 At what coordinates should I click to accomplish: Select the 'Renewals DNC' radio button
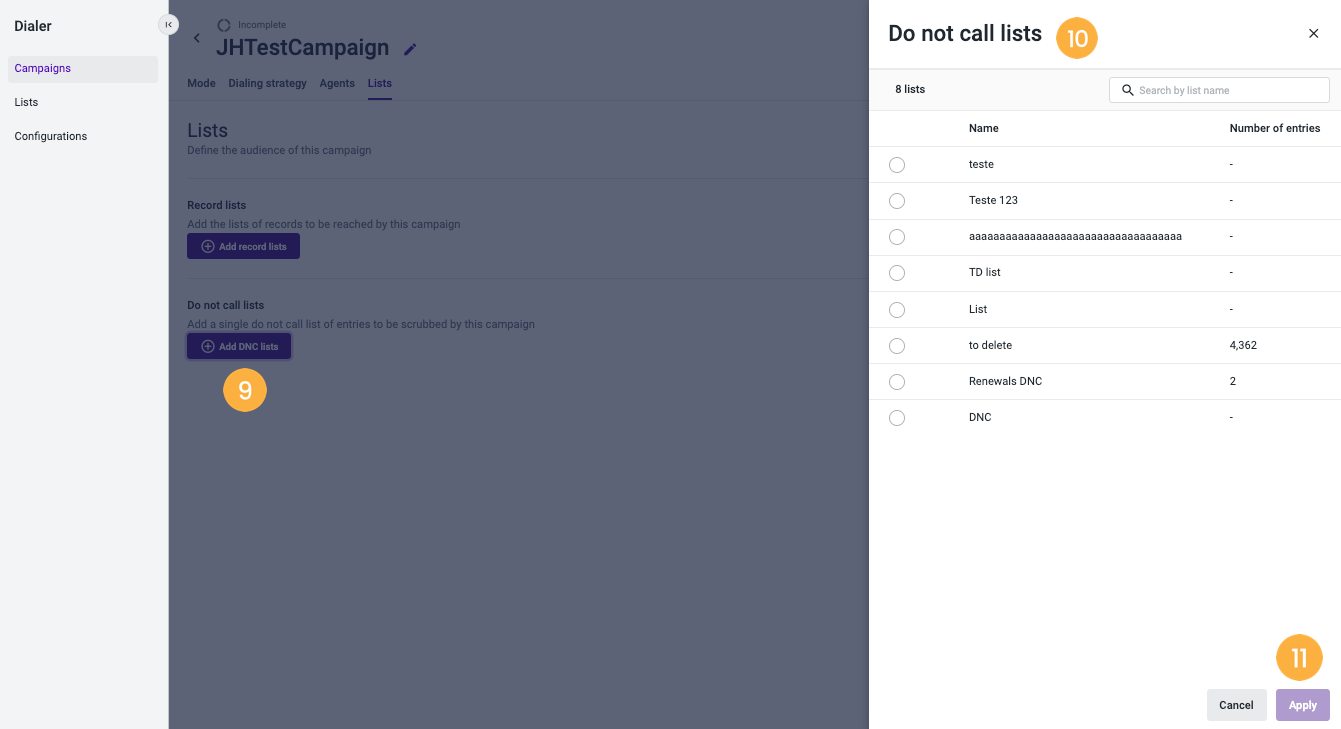coord(897,382)
